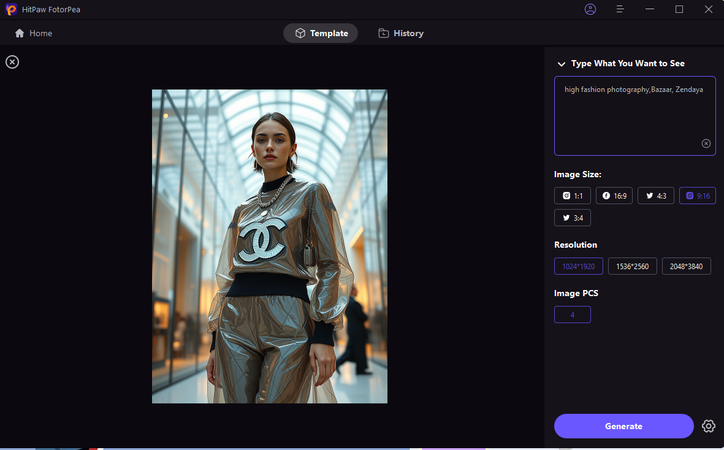This screenshot has height=450, width=724.
Task: Open the user account profile icon
Action: tap(590, 9)
